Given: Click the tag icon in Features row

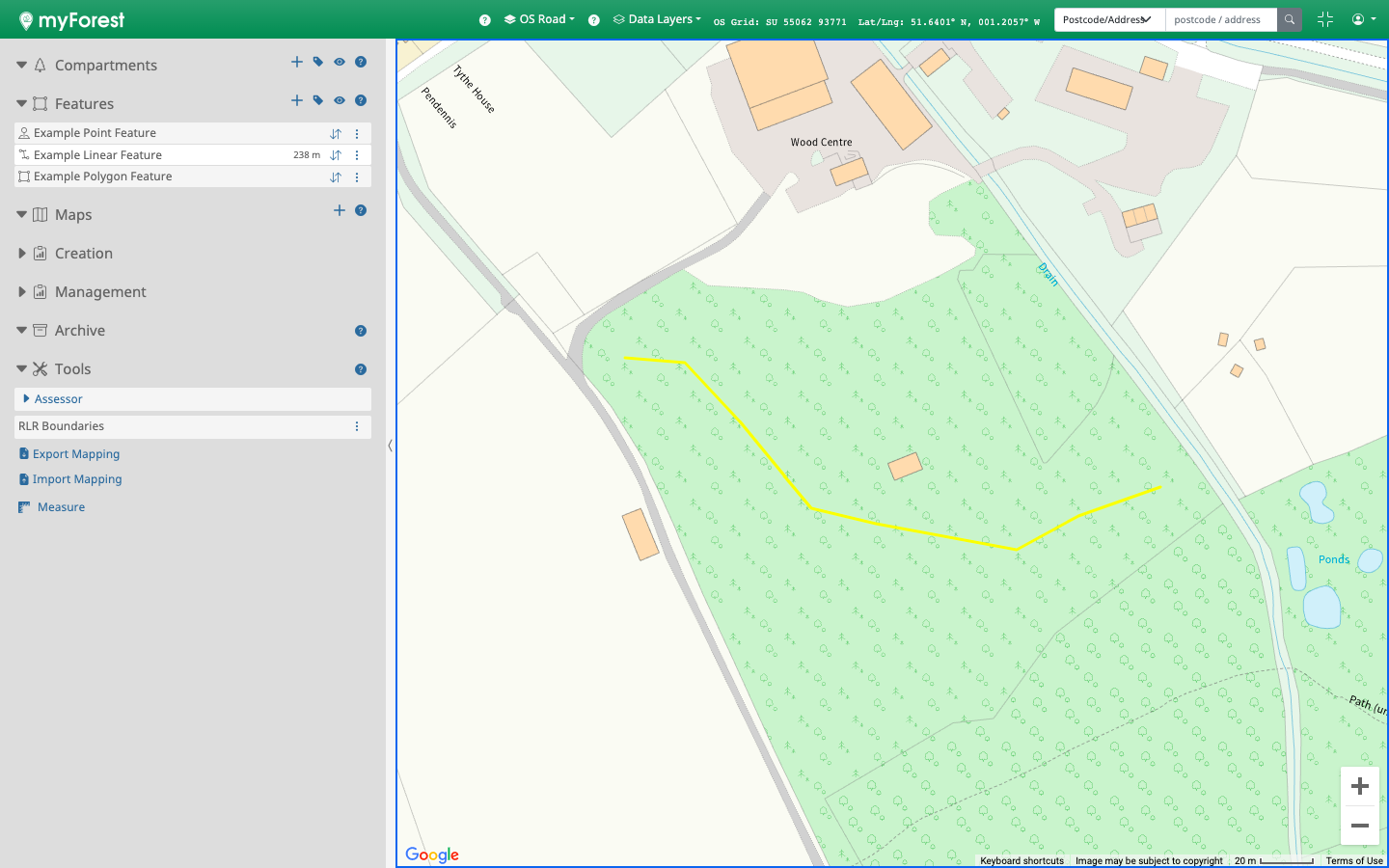Looking at the screenshot, I should pos(318,100).
